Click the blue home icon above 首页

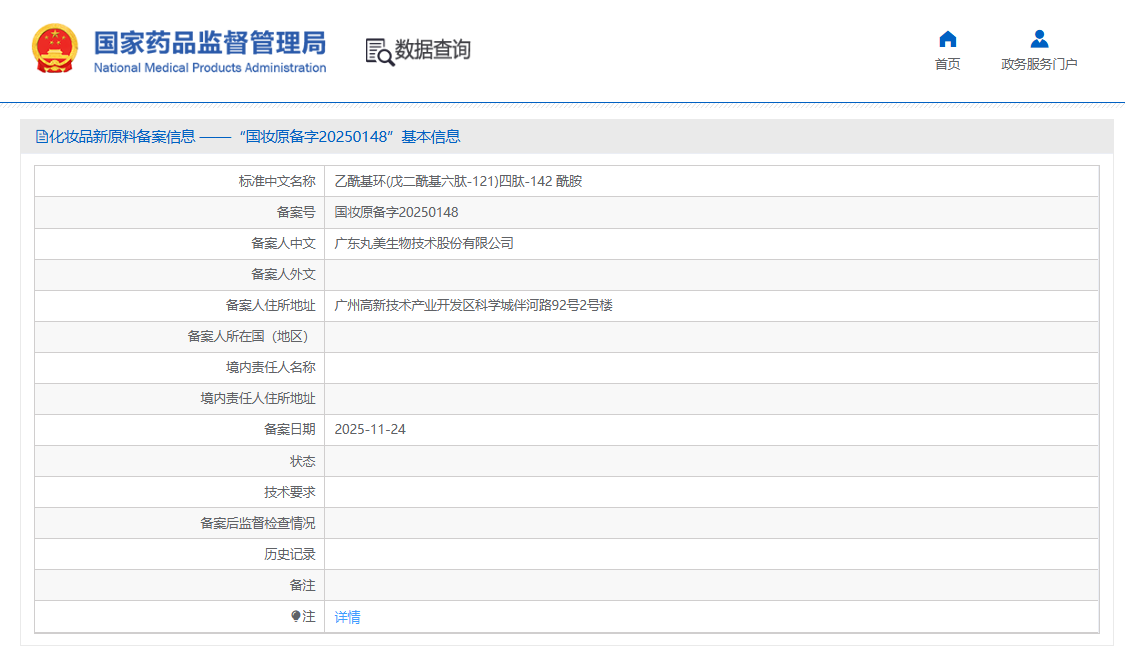click(x=947, y=40)
